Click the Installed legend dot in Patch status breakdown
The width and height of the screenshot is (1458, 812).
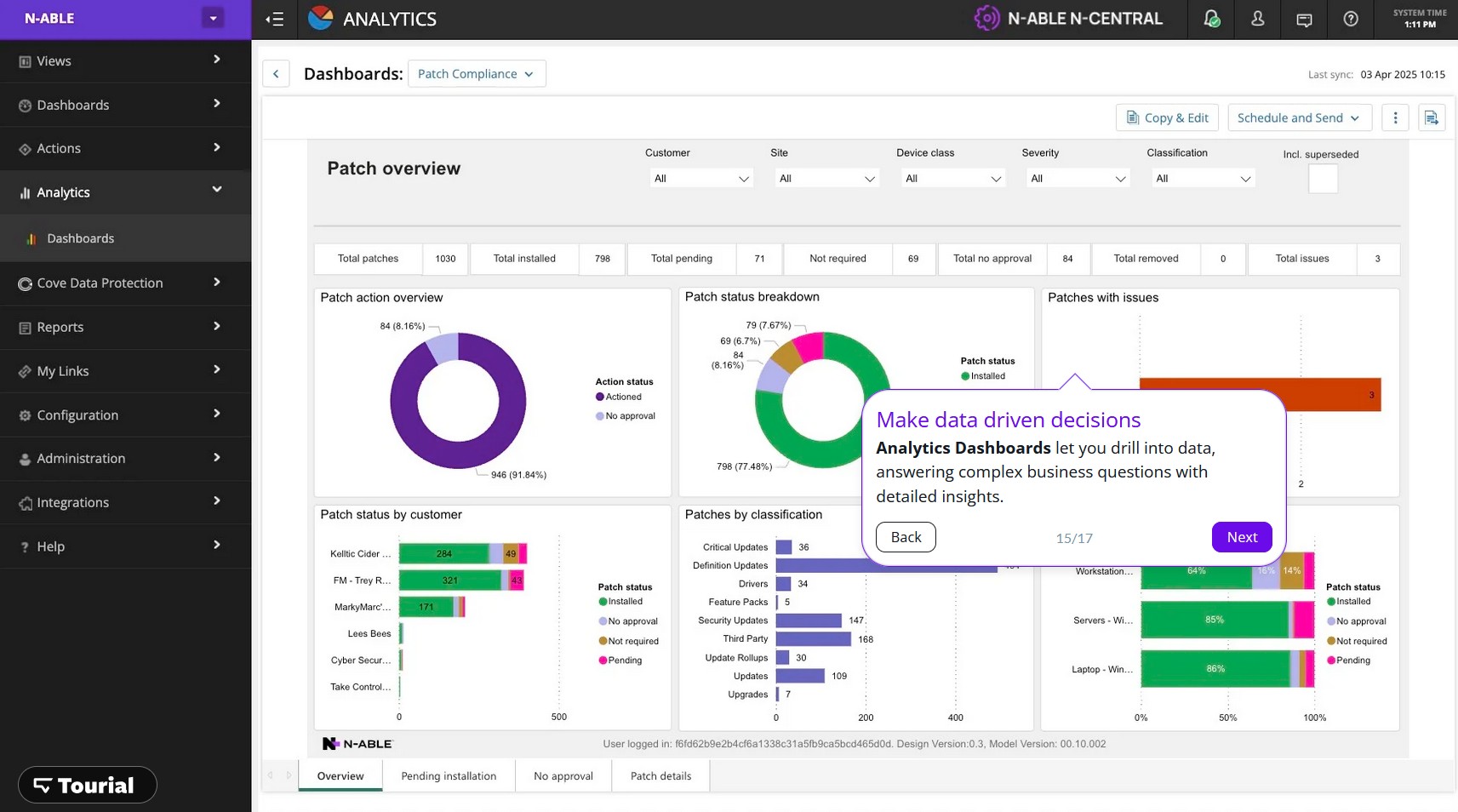pos(965,376)
